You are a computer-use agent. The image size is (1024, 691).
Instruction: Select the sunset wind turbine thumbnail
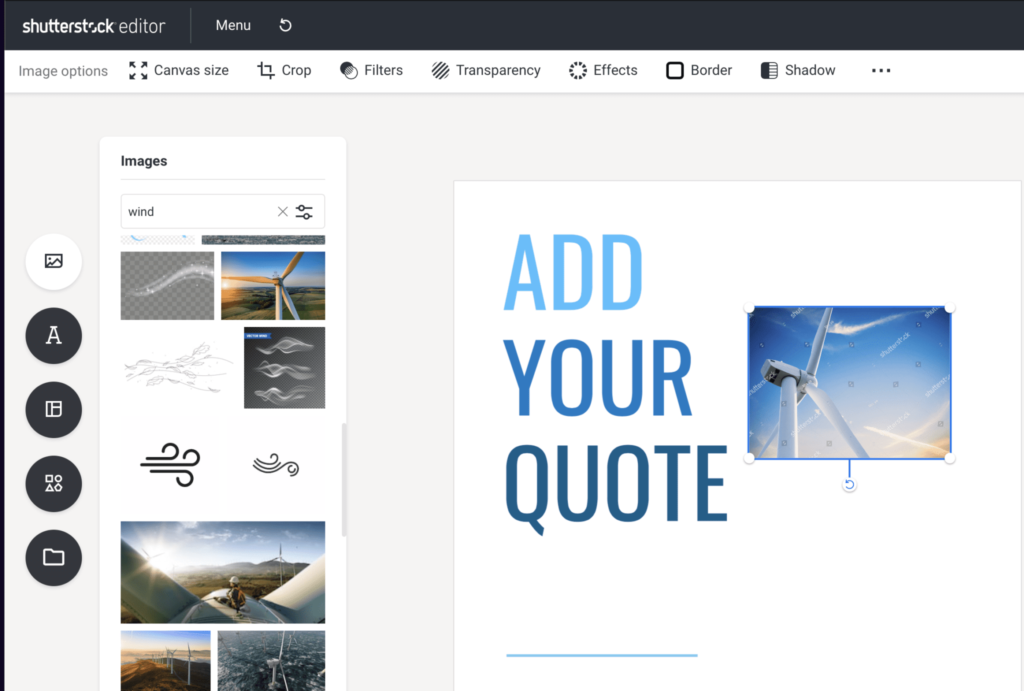click(271, 285)
